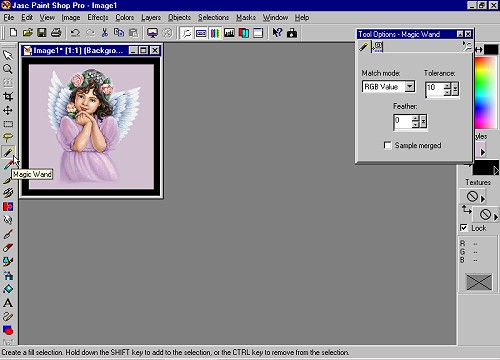Enable the Sample merged checkbox
The image size is (500, 360).
pos(387,145)
